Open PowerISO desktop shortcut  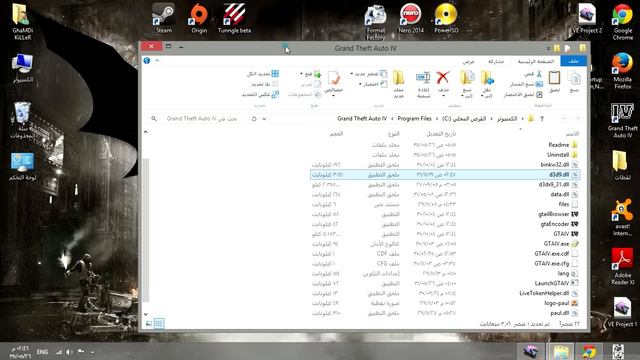(446, 19)
